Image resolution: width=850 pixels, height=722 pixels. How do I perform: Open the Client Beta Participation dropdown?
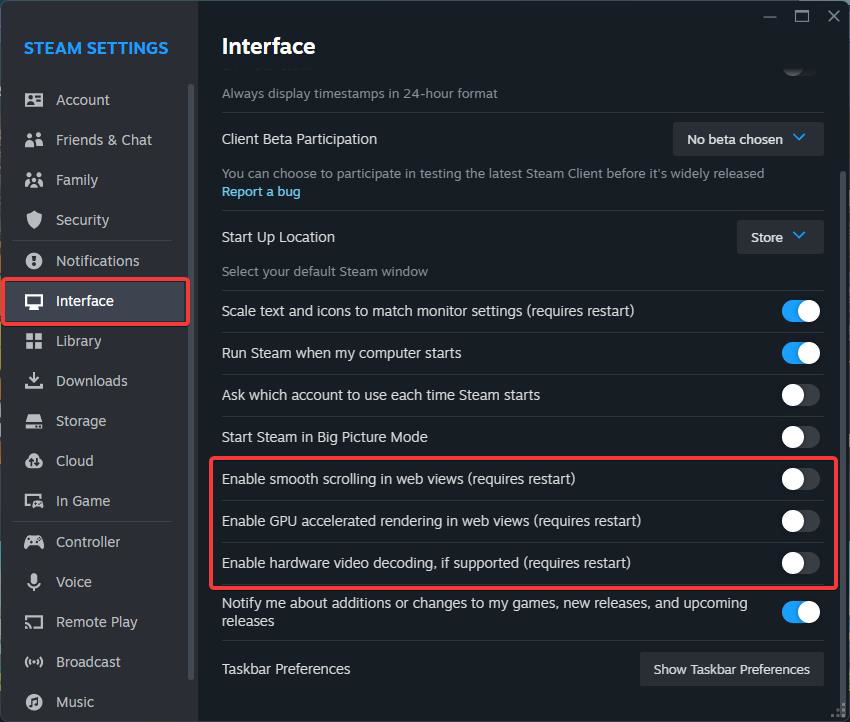(748, 139)
